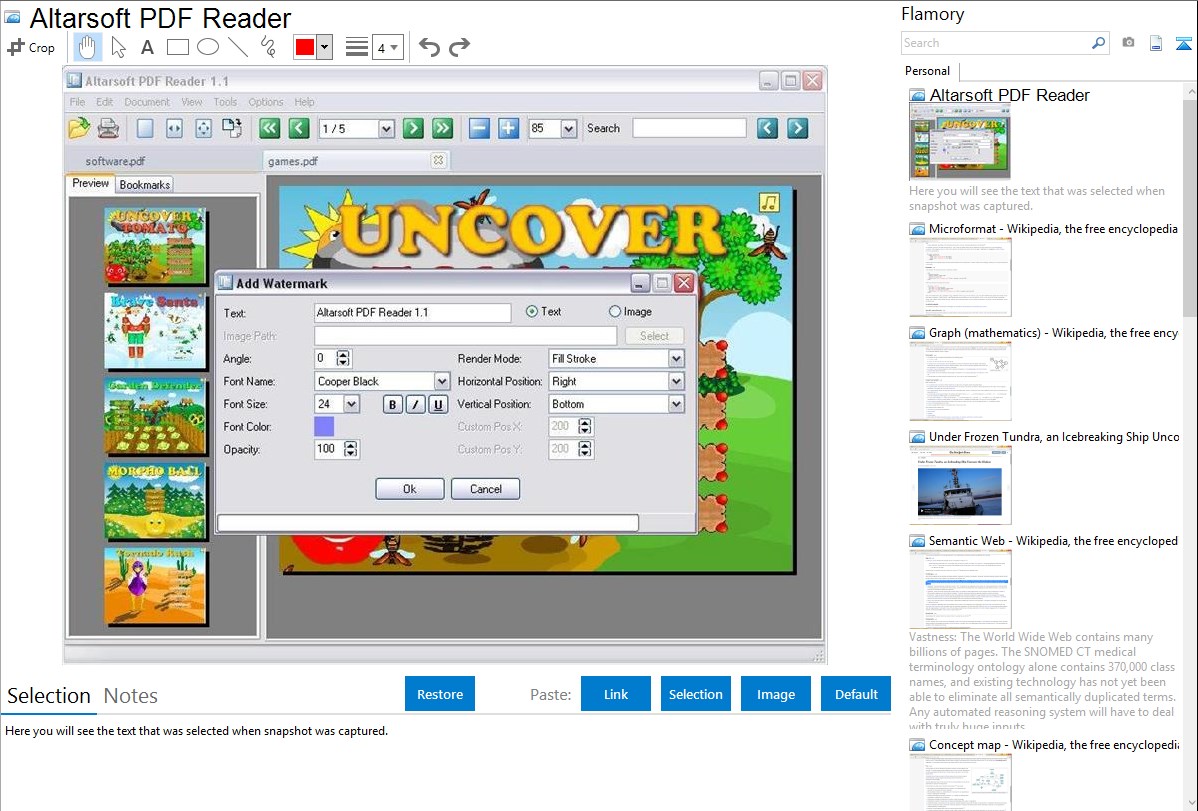Close the games.pdf tab
Image resolution: width=1198 pixels, height=811 pixels.
438,160
